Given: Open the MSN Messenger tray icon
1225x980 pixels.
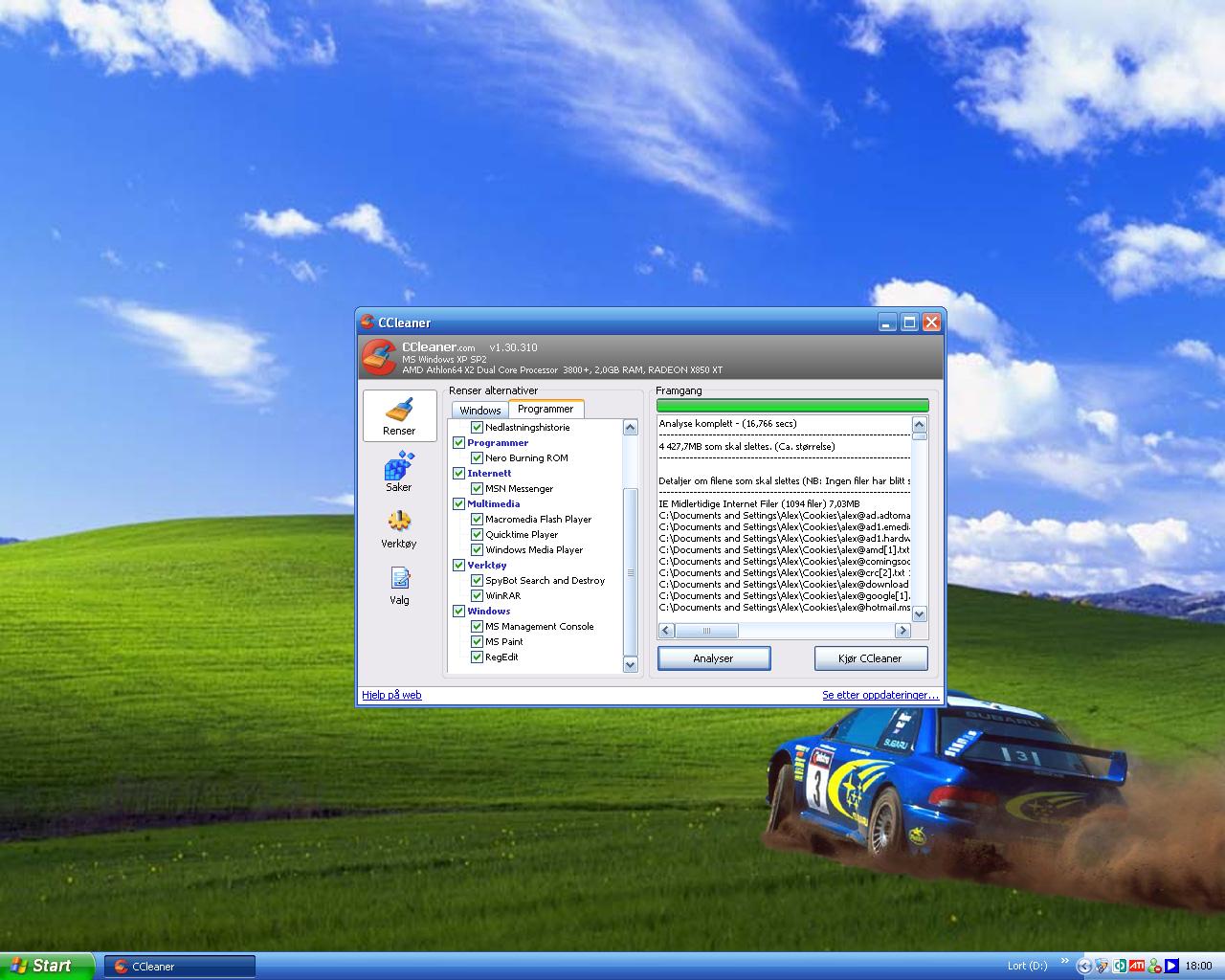Looking at the screenshot, I should pyautogui.click(x=1154, y=966).
